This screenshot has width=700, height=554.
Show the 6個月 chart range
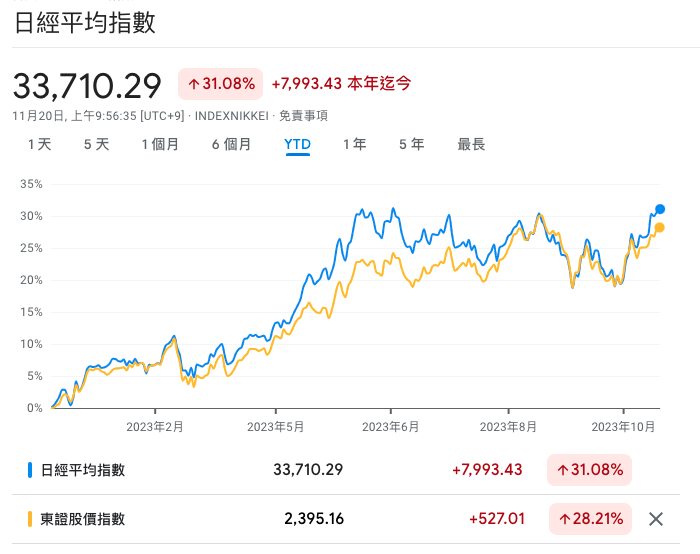[231, 145]
